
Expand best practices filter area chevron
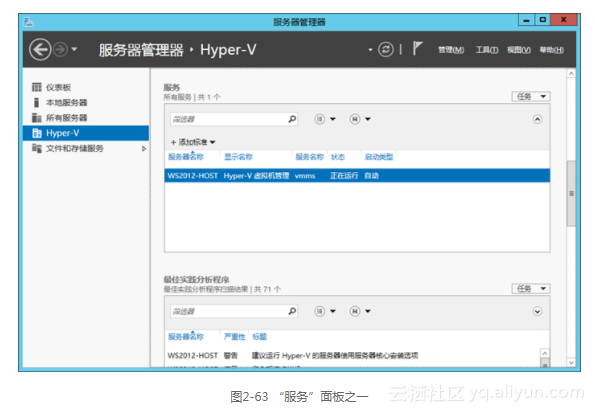537,311
